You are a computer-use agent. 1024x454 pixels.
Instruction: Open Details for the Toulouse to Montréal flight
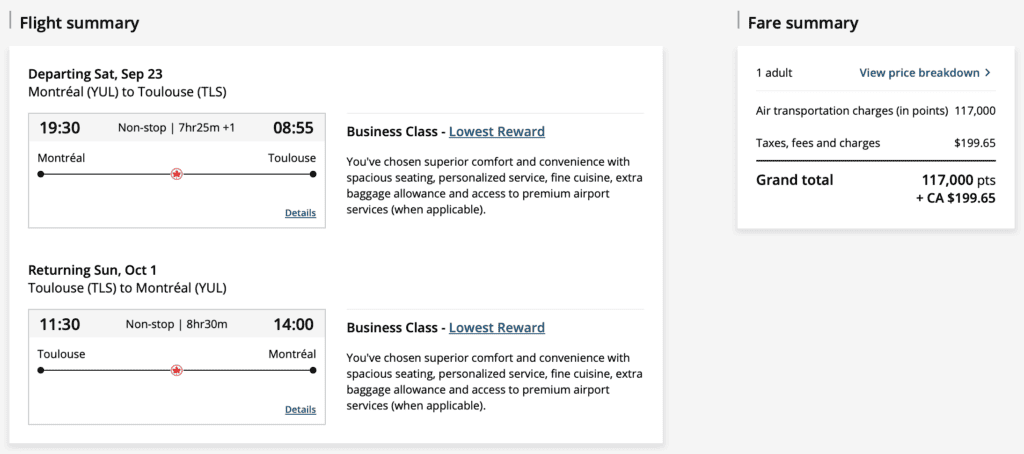coord(300,409)
